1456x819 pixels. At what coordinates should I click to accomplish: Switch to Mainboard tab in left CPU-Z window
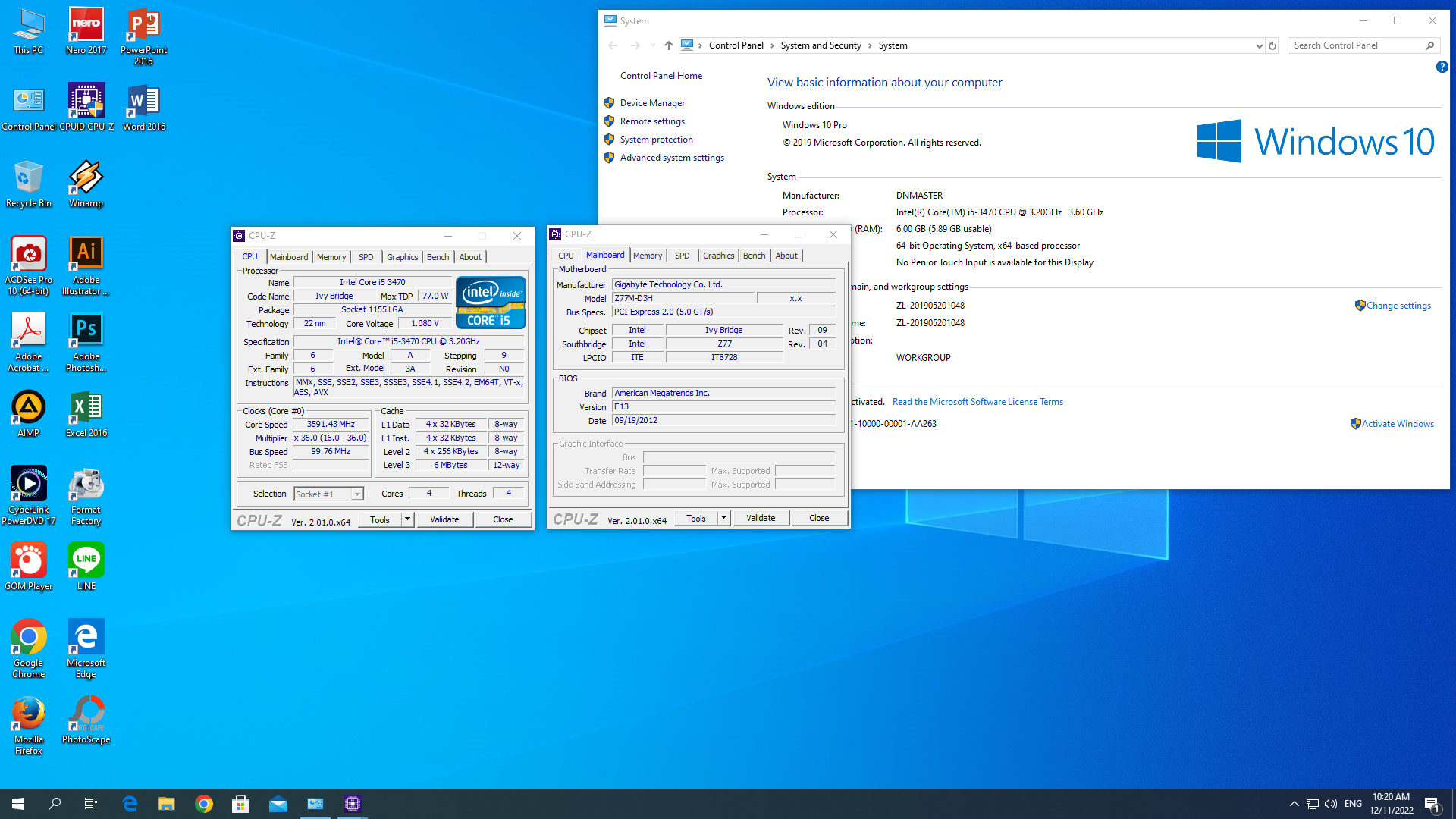coord(289,257)
